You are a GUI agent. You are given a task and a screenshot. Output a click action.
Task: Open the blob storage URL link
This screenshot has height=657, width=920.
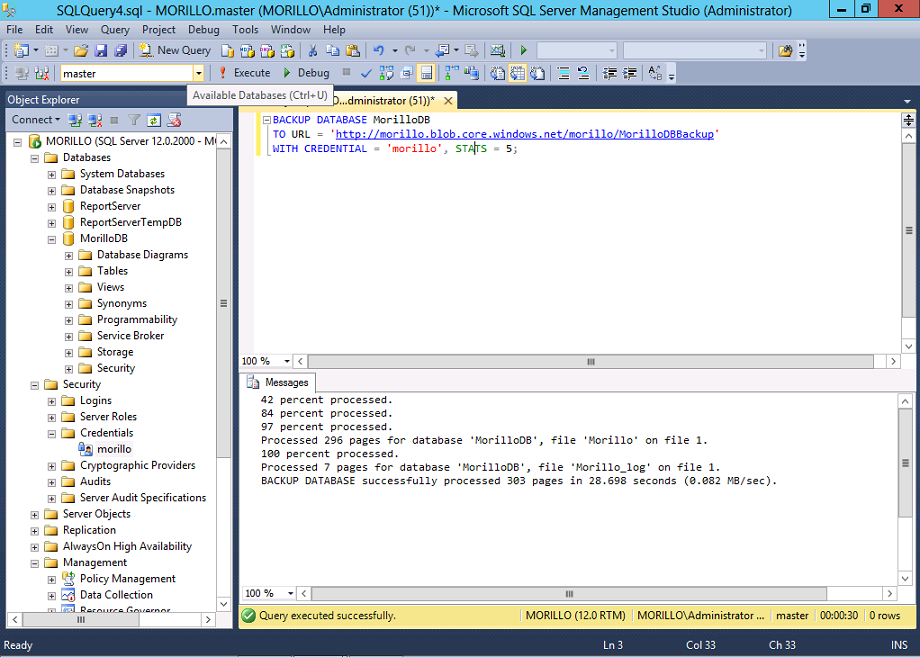tap(525, 134)
